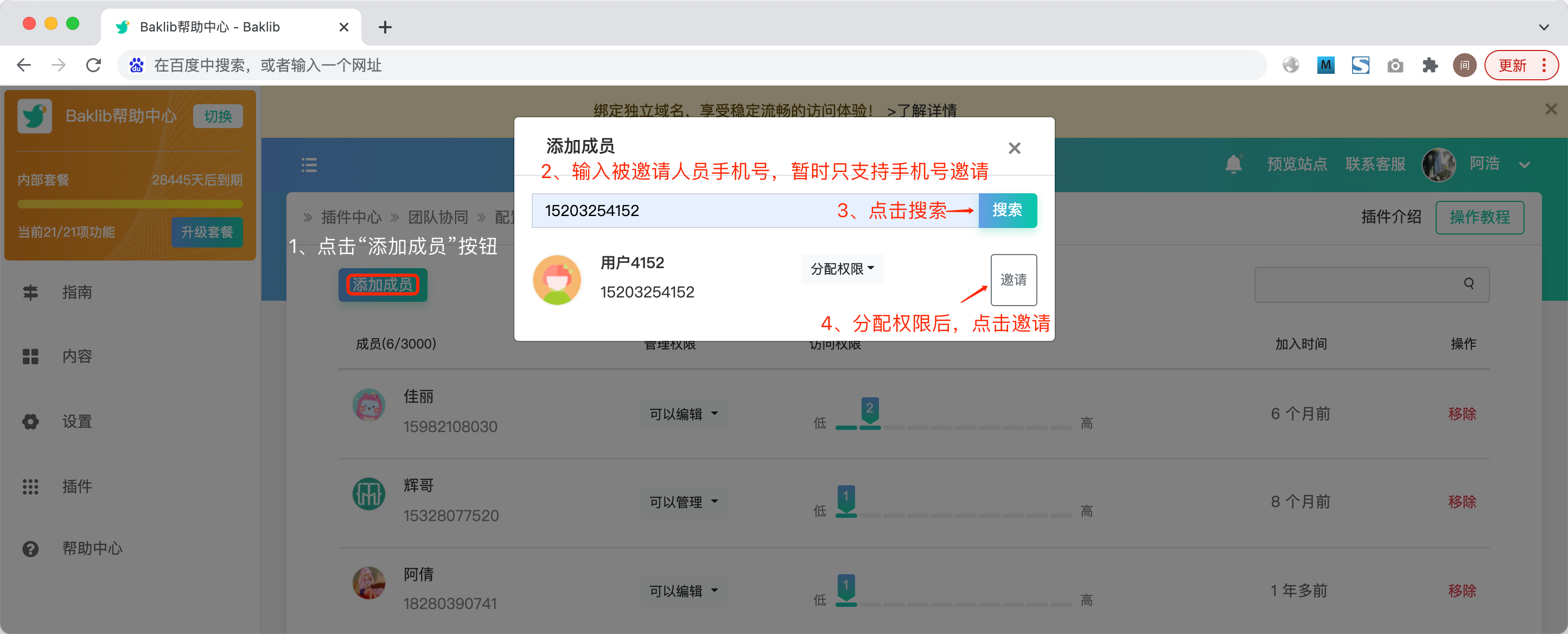Open the browser extensions puzzle icon
This screenshot has height=634, width=1568.
(x=1429, y=65)
